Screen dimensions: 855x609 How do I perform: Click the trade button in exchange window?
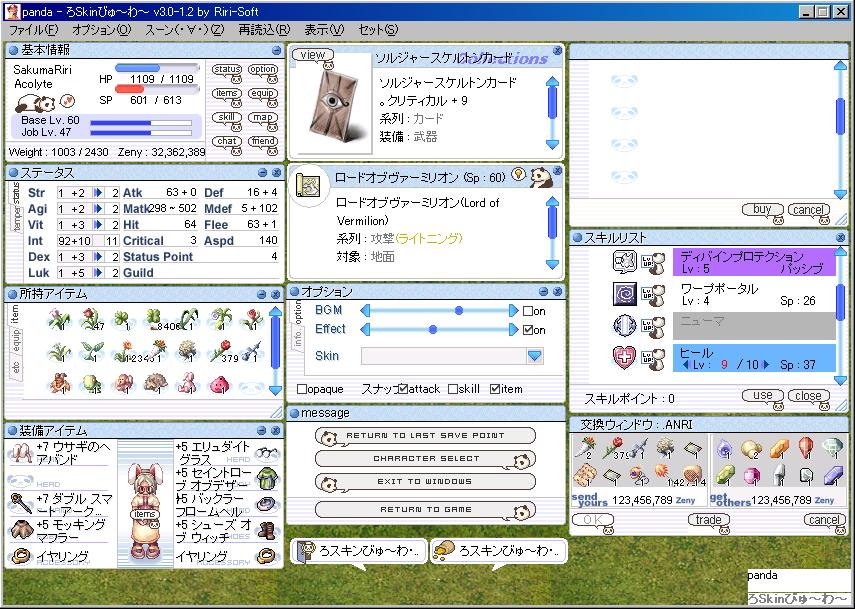click(x=709, y=520)
